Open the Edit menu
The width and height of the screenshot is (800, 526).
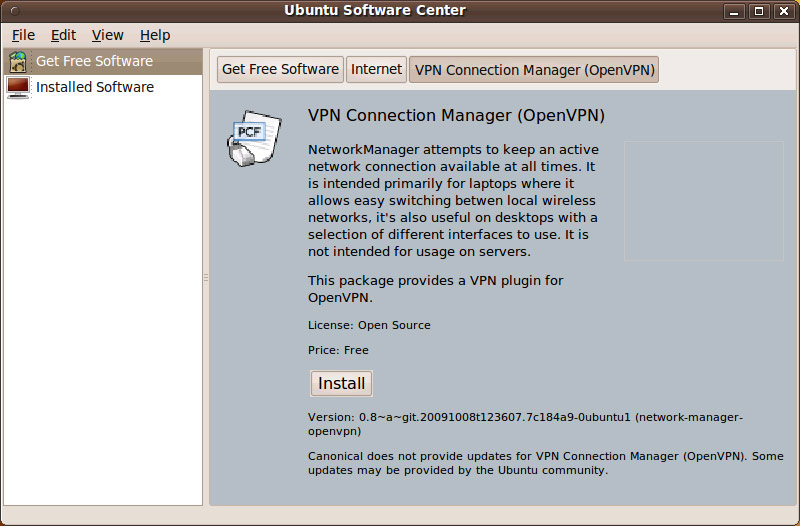tap(63, 35)
